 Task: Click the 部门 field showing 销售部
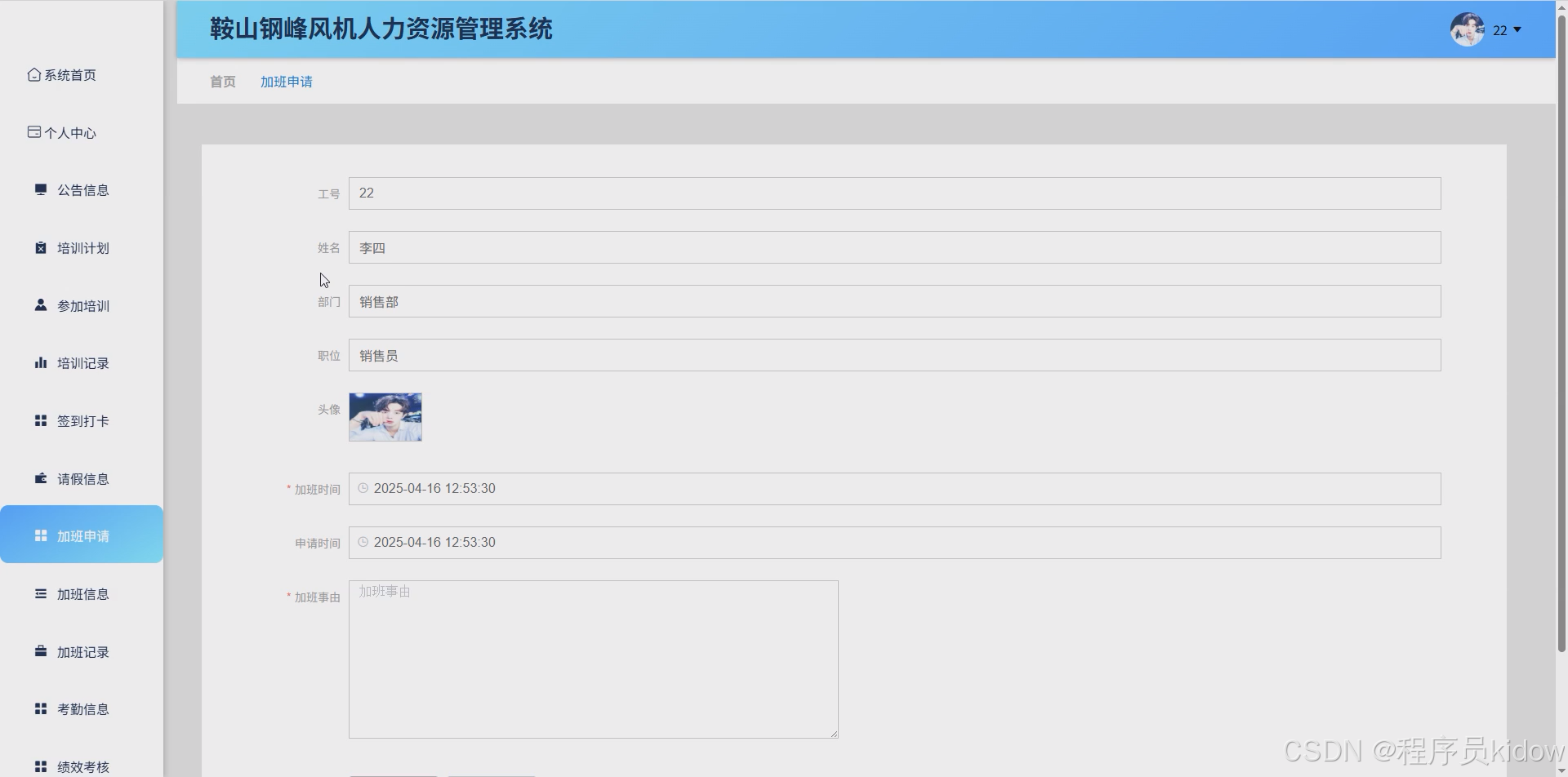coord(895,301)
